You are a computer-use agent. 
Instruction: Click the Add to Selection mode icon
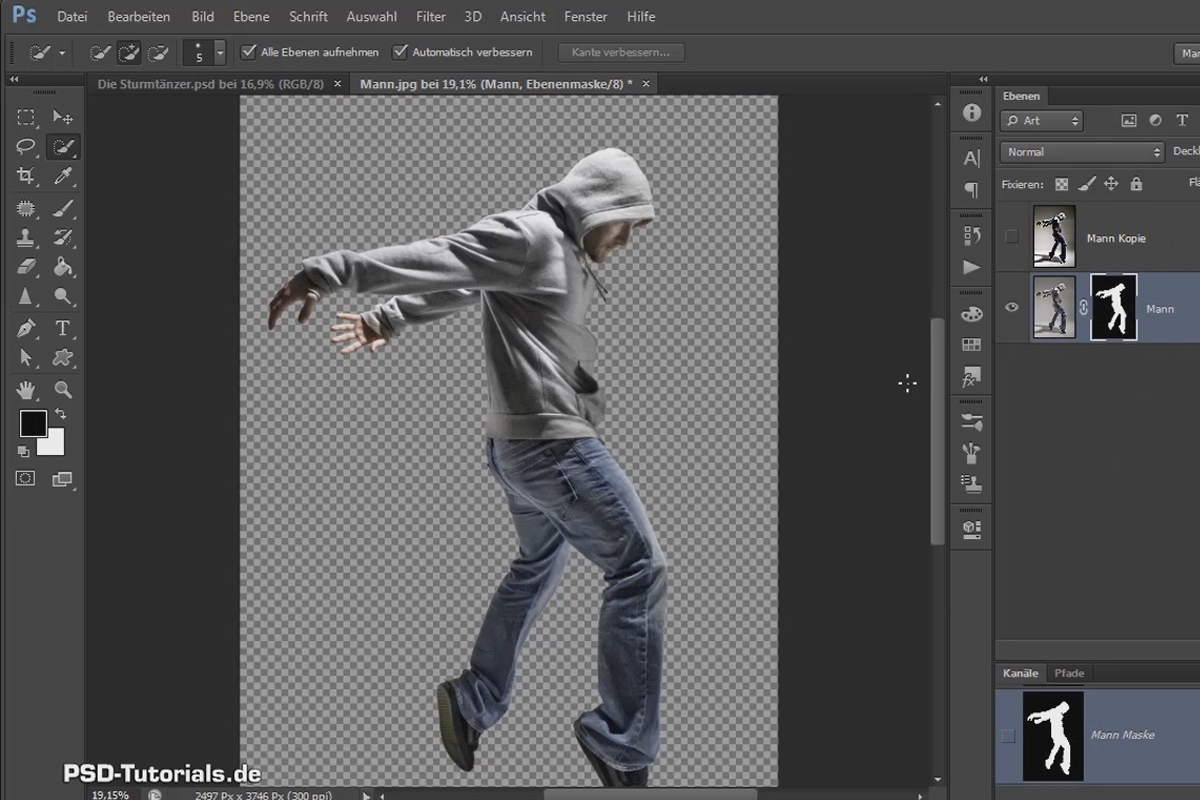tap(128, 52)
